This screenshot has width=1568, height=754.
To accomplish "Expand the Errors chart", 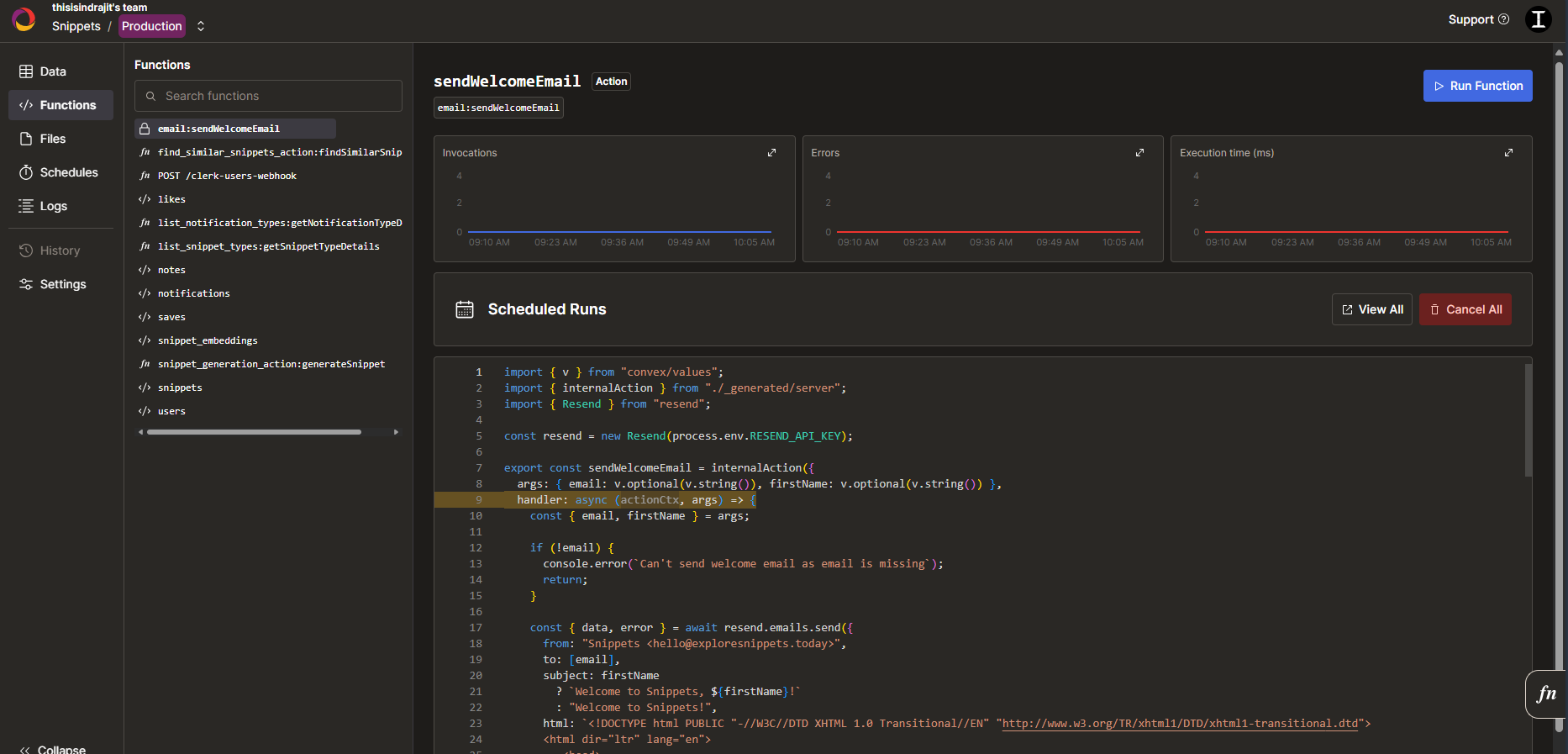I will pos(1139,153).
